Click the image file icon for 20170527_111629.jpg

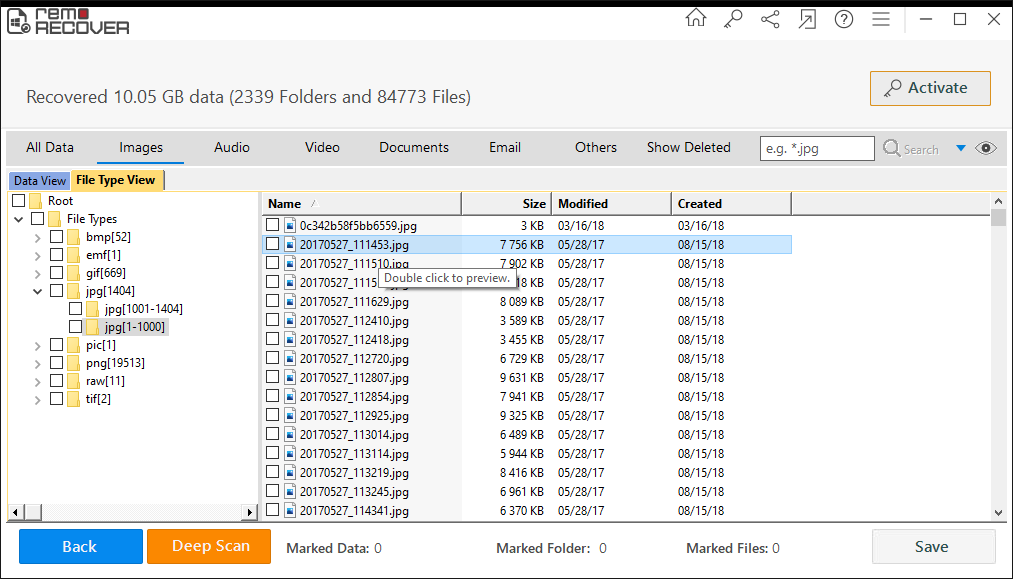[290, 301]
